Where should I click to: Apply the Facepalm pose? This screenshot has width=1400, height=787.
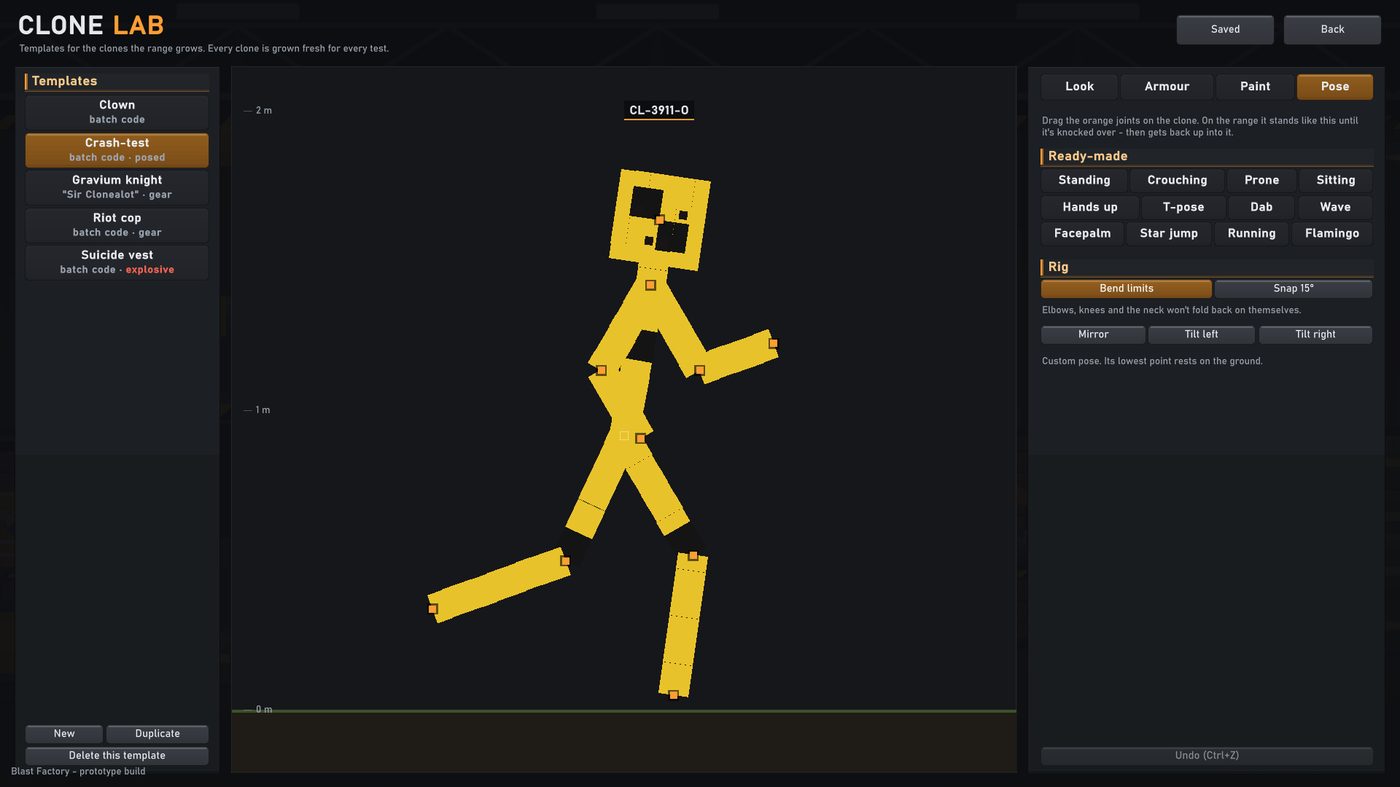[1082, 234]
